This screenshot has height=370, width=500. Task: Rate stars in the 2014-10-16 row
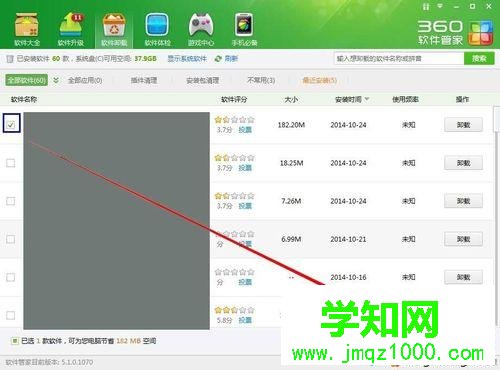coord(235,272)
